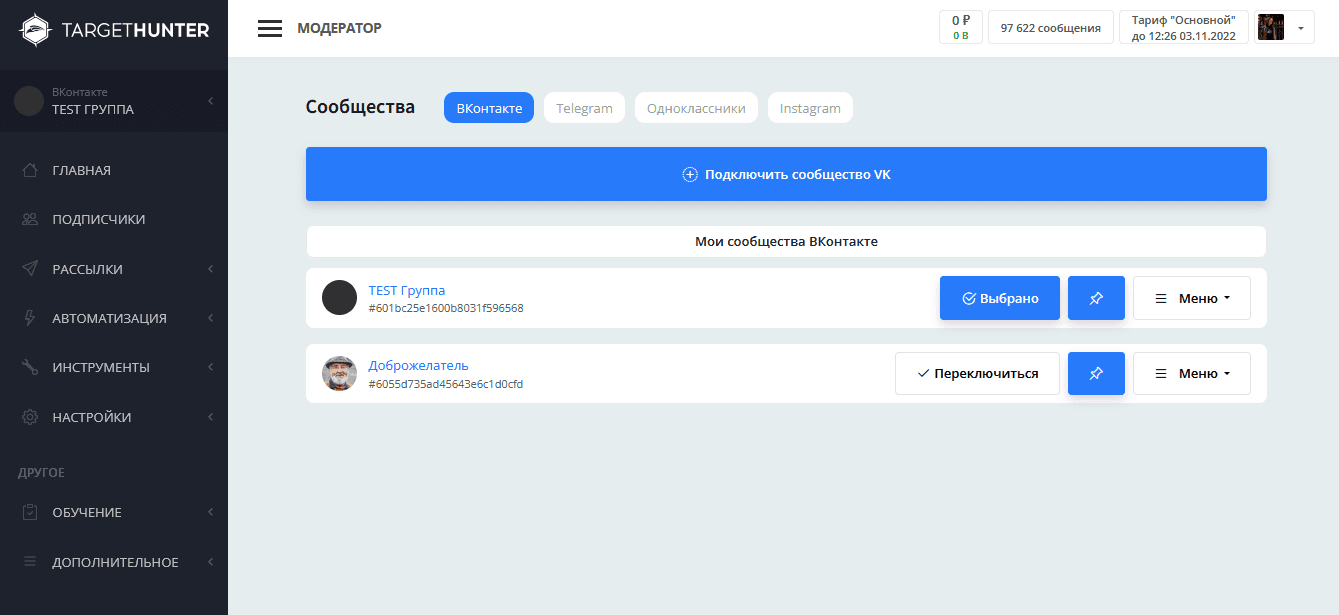Click the 97 622 сообщения counter
Screen dimensions: 1339x615
point(1050,28)
